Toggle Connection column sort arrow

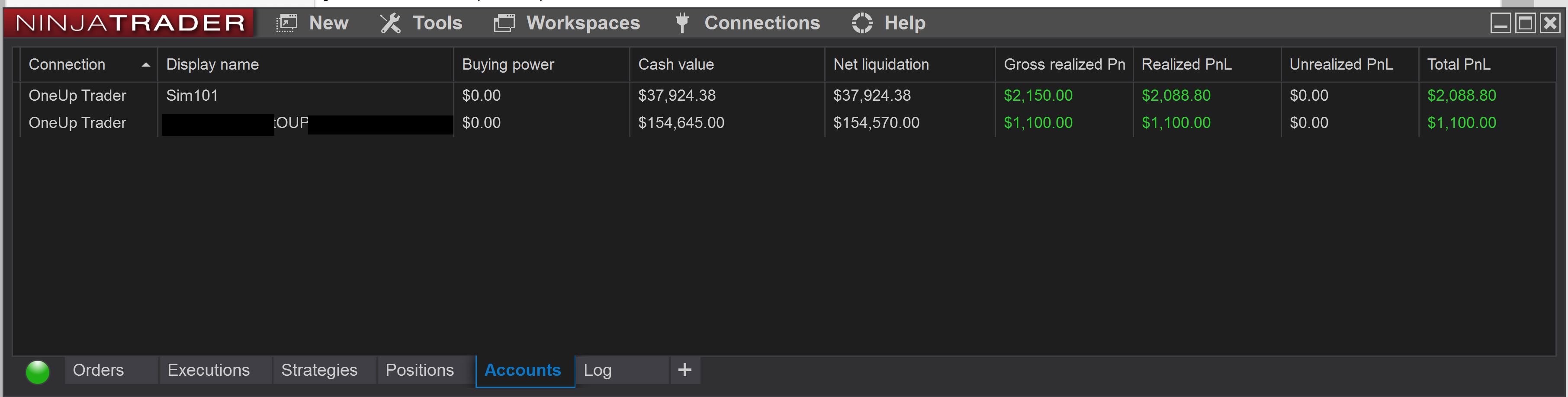(145, 64)
